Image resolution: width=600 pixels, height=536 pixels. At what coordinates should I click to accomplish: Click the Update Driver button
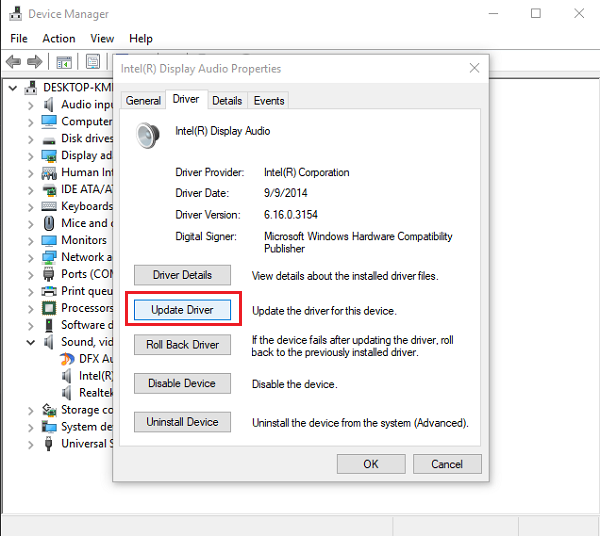coord(182,310)
